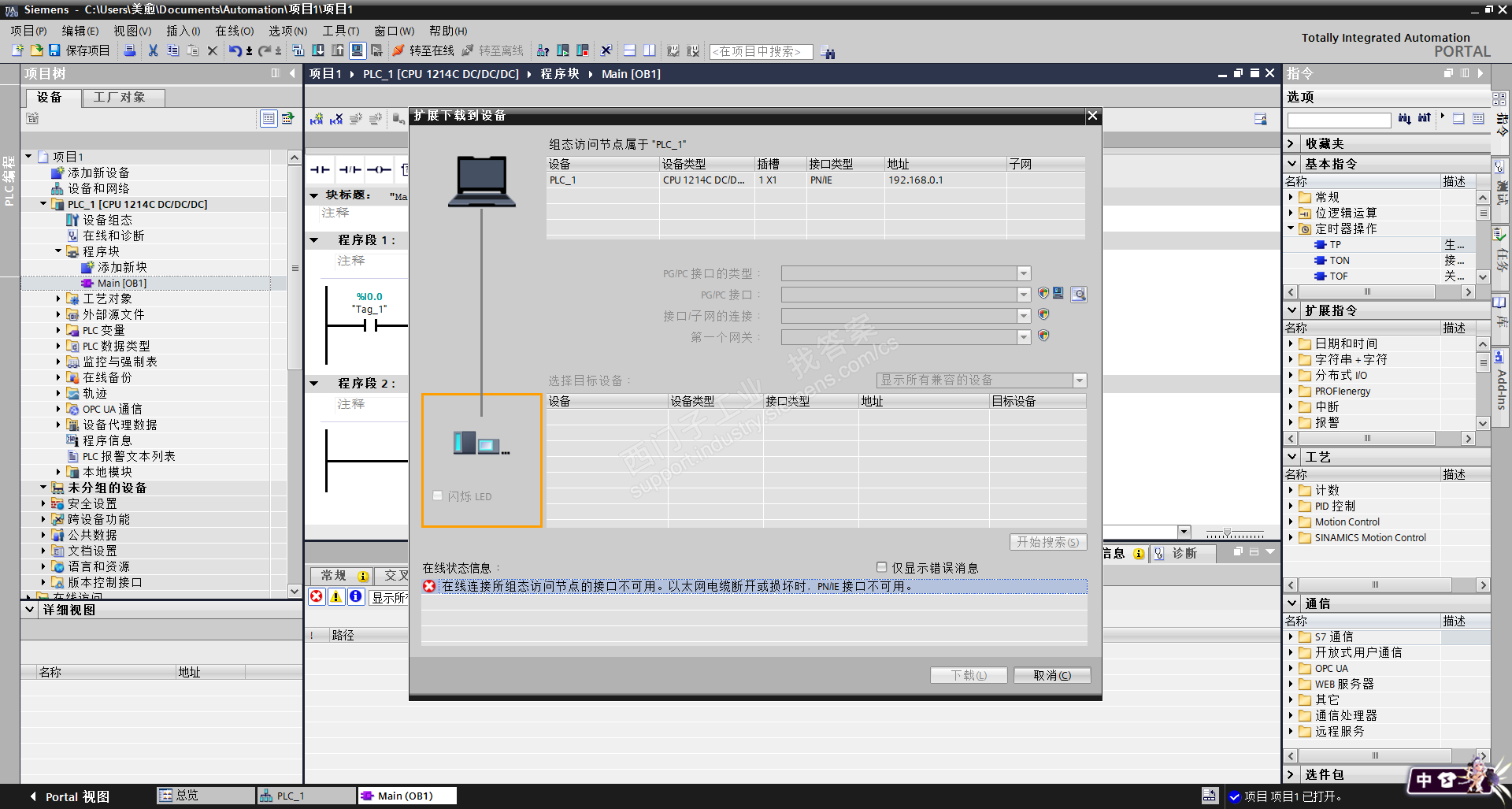The width and height of the screenshot is (1512, 809).
Task: Click 保存项目 button in toolbar
Action: pos(80,50)
